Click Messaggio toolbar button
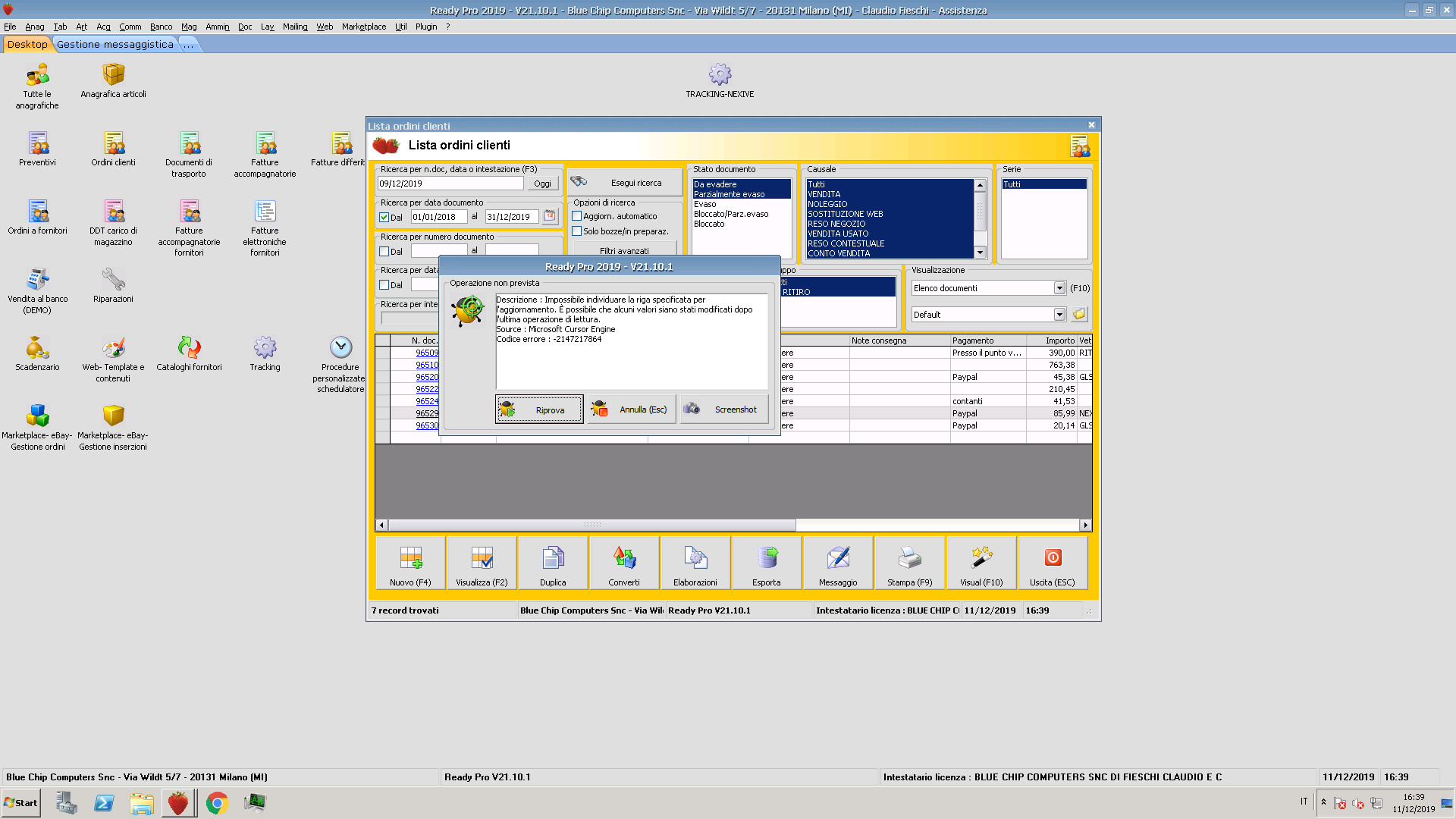The width and height of the screenshot is (1456, 819). click(838, 563)
